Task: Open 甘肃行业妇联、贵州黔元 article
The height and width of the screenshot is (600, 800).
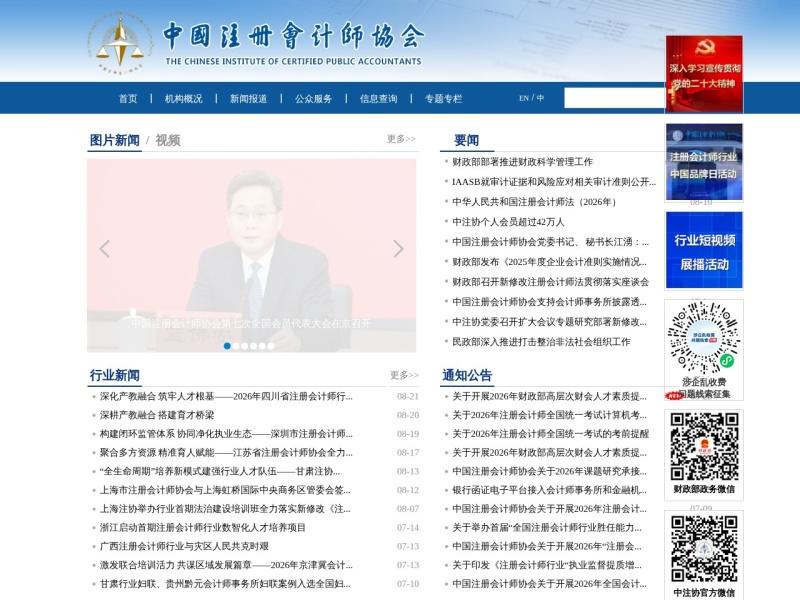Action: (225, 584)
